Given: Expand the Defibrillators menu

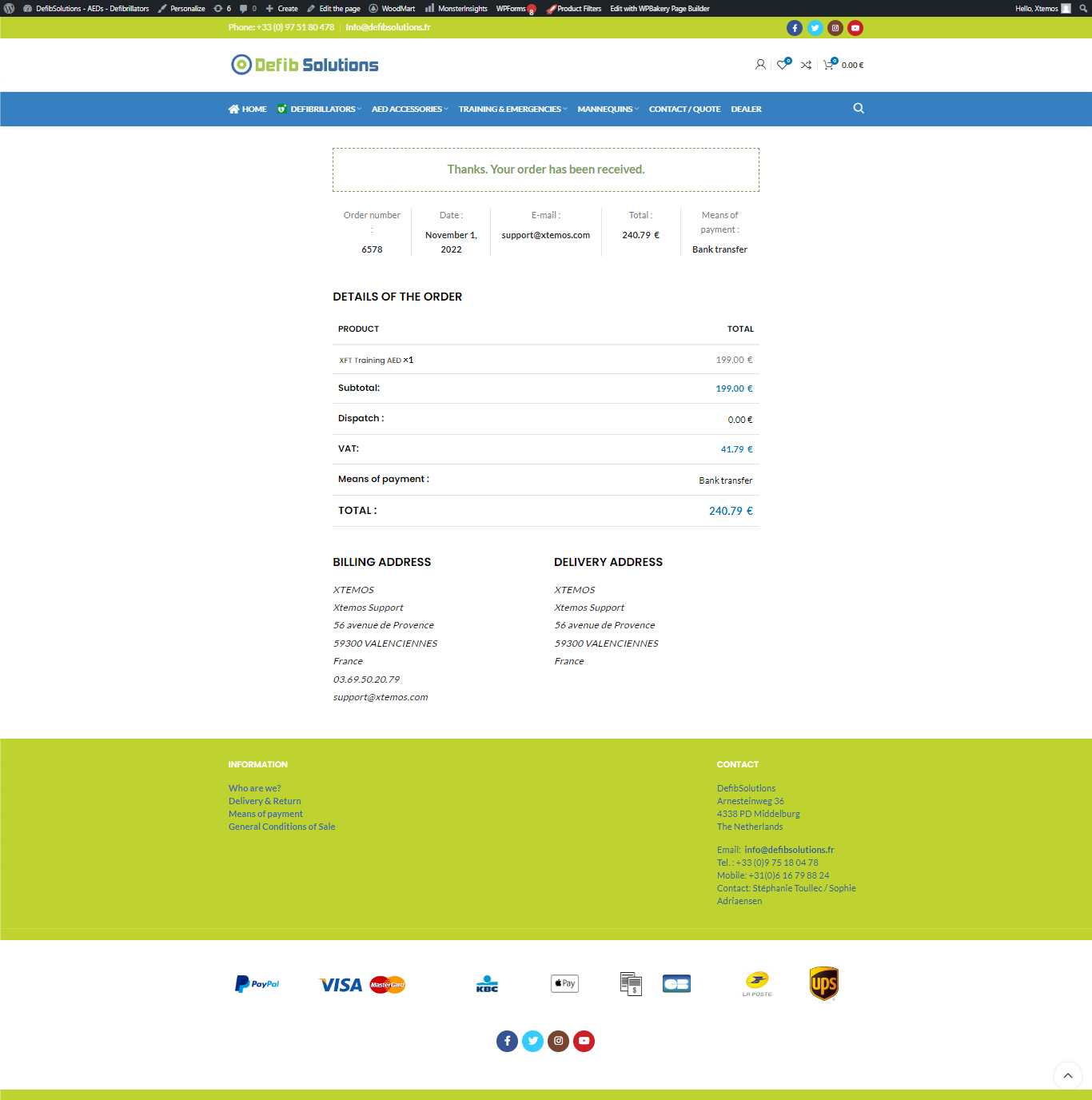Looking at the screenshot, I should click(x=320, y=110).
